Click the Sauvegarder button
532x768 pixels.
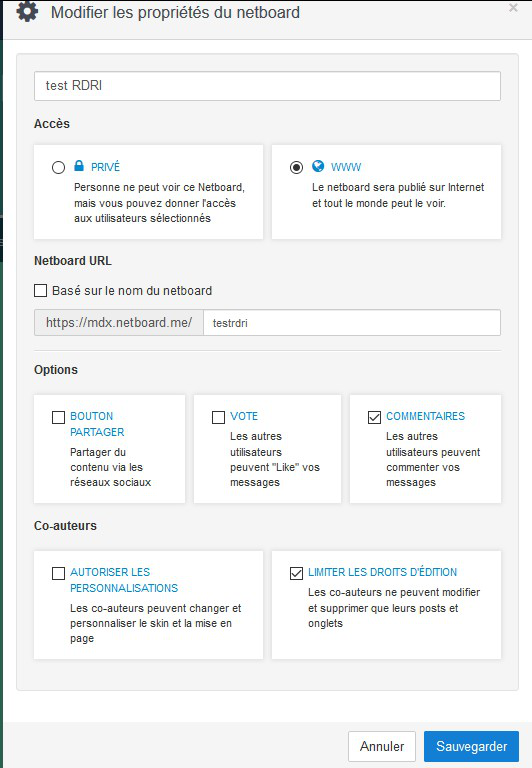[471, 746]
